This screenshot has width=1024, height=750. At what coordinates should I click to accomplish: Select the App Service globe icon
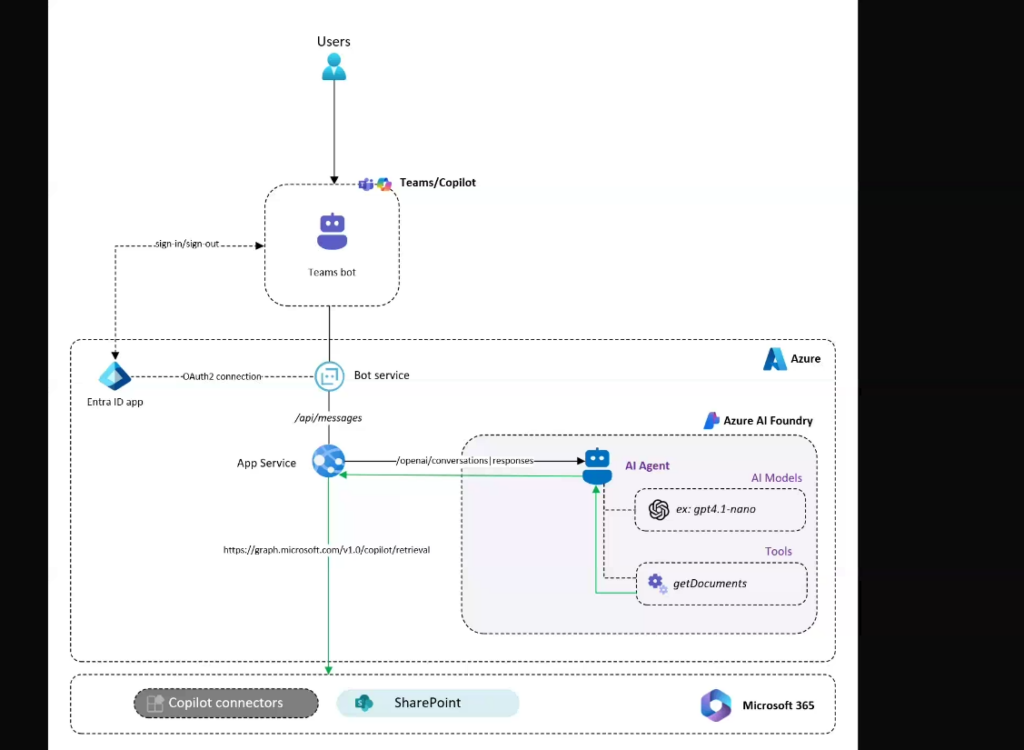pos(328,461)
